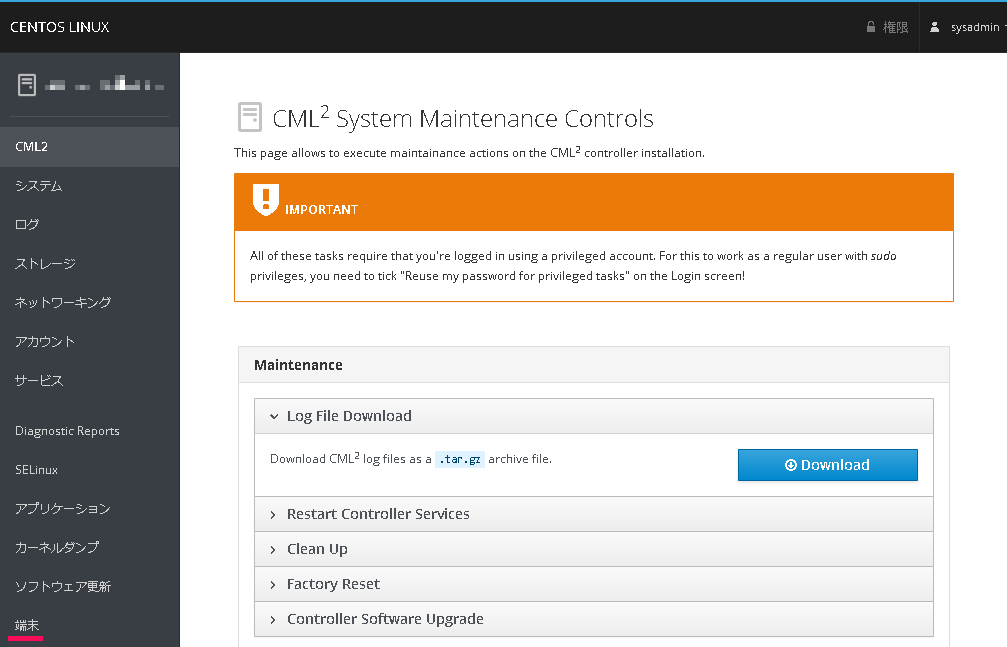
Task: Open ストレージ in the sidebar
Action: point(89,263)
